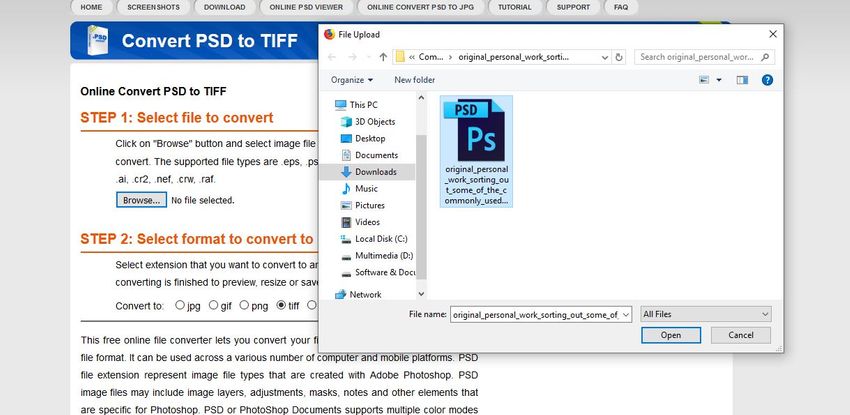Viewport: 850px width, 415px height.
Task: Open the All Files type dropdown
Action: [706, 314]
